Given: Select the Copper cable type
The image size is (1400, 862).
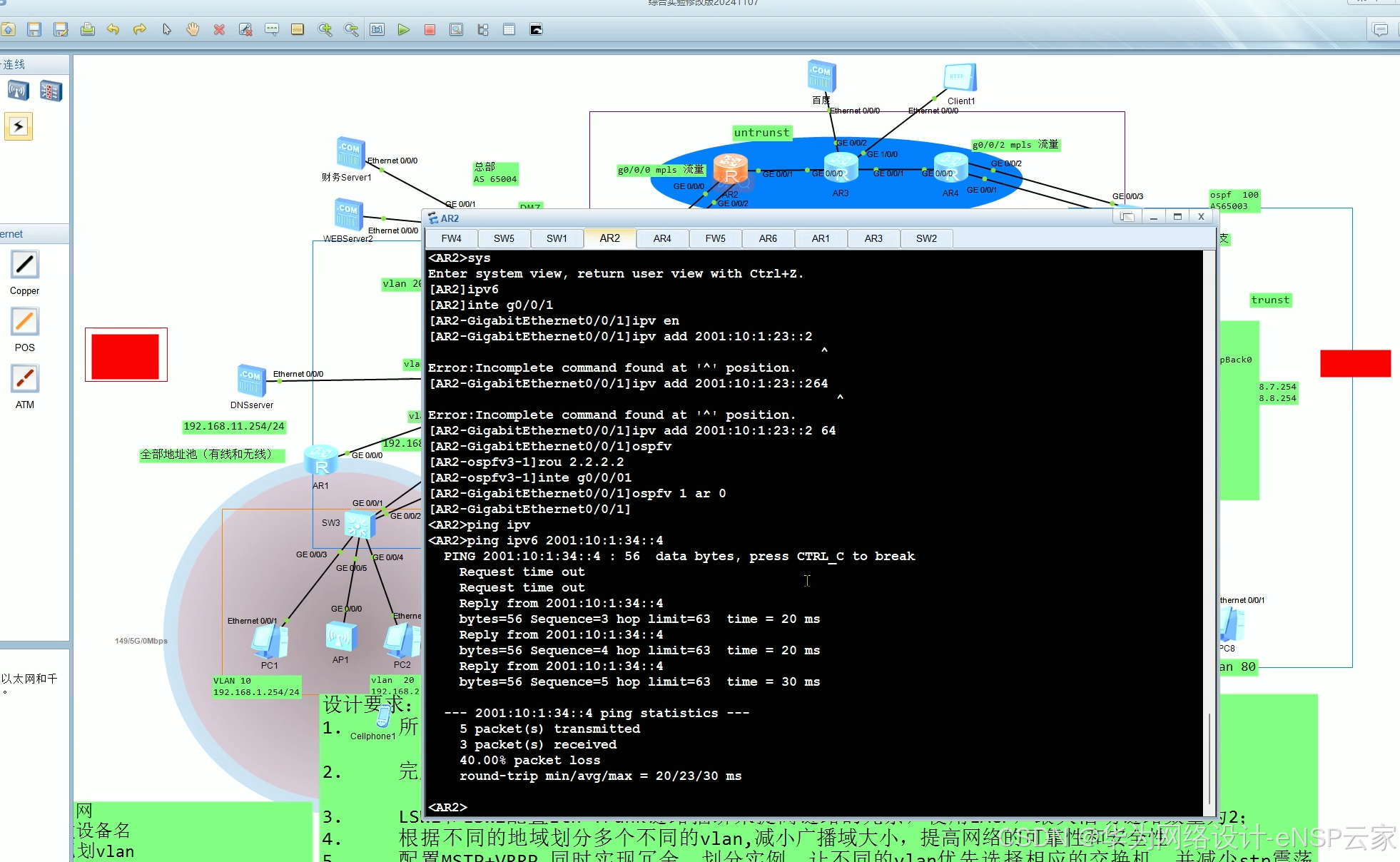Looking at the screenshot, I should [25, 265].
